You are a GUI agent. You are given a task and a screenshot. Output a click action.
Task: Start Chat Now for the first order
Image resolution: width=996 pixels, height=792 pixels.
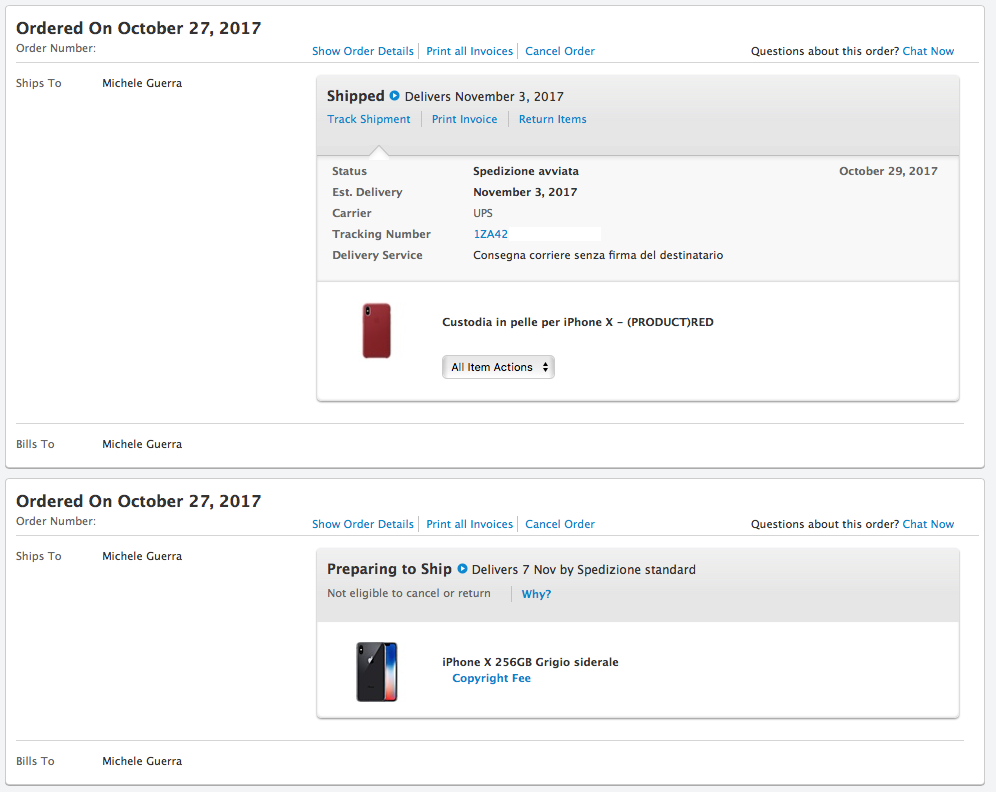point(928,51)
